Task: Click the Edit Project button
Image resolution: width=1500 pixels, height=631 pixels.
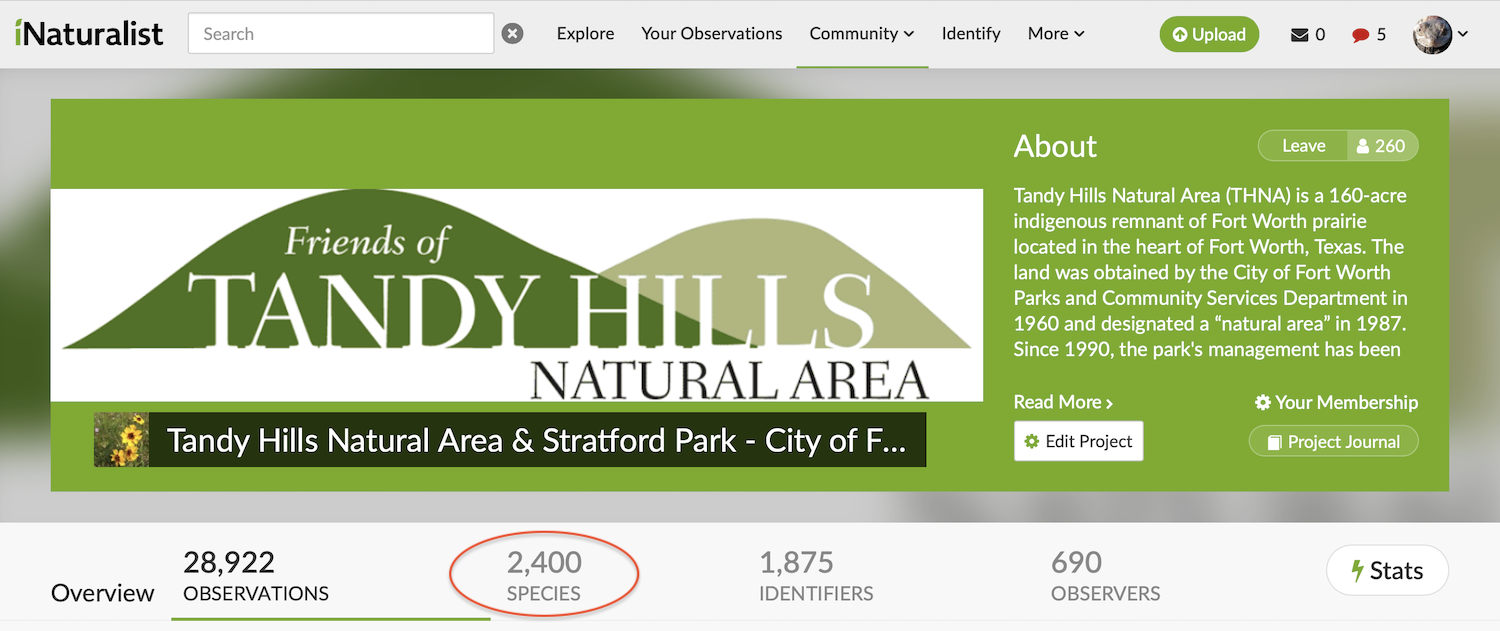Action: 1078,441
